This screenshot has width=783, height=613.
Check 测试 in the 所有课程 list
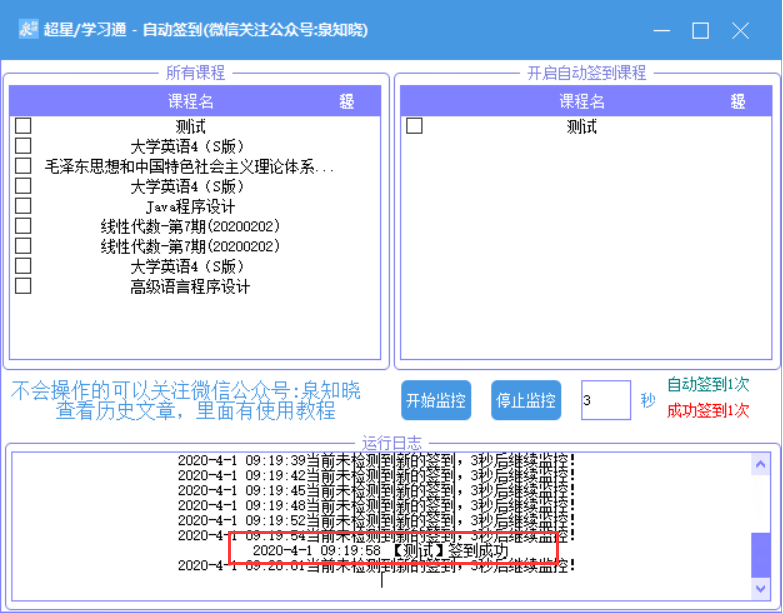point(23,126)
